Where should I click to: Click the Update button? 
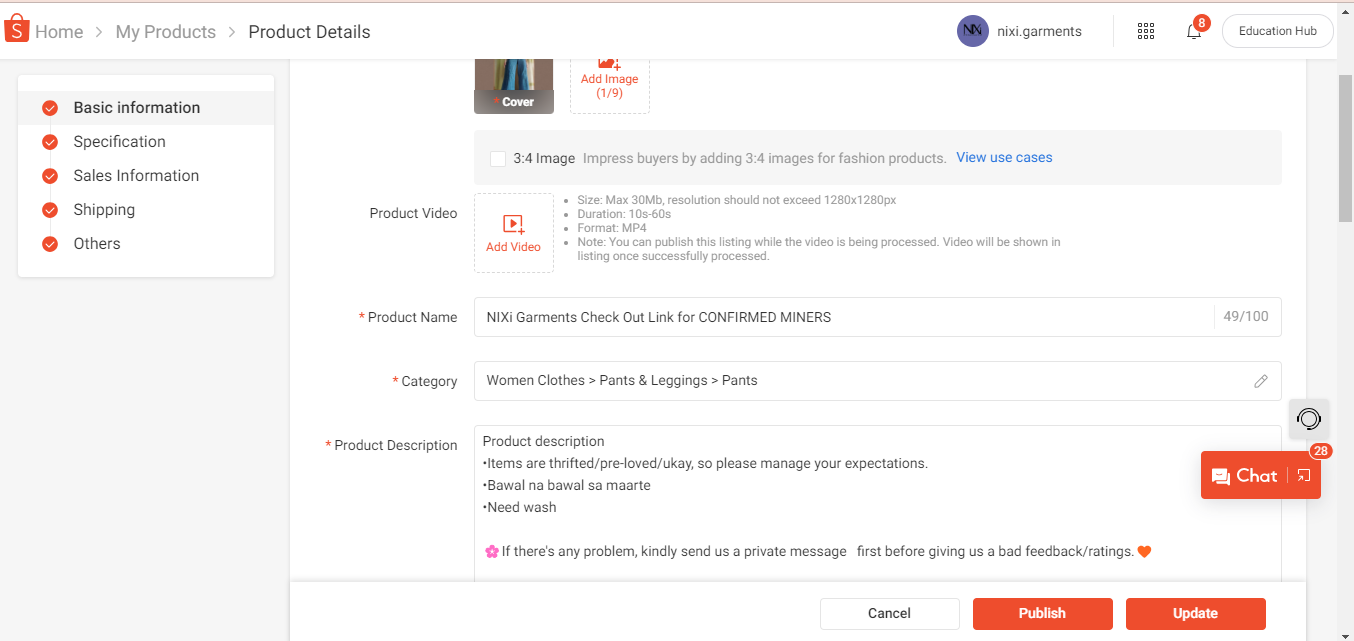[1195, 613]
